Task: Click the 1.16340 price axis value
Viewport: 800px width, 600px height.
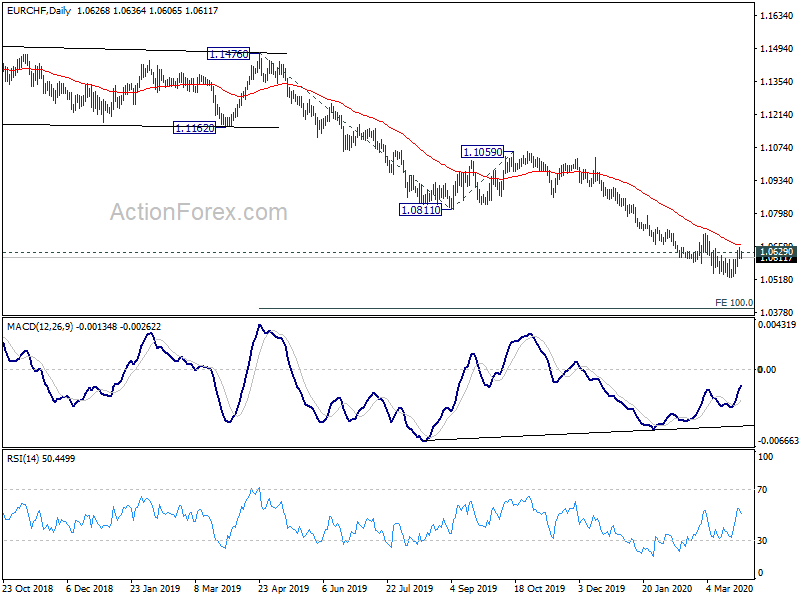Action: [777, 16]
